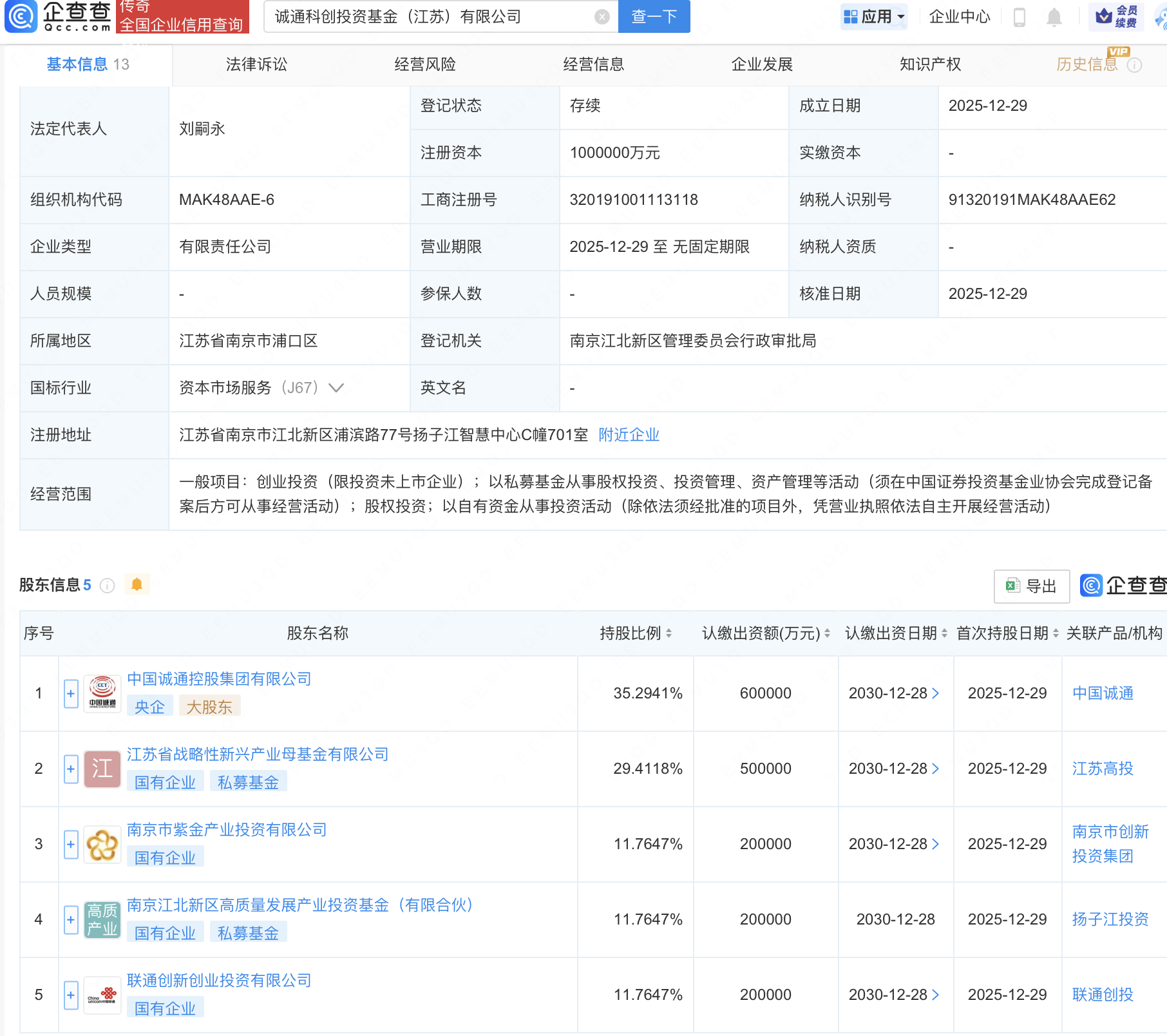Open the notifications bell in header

tap(1054, 17)
